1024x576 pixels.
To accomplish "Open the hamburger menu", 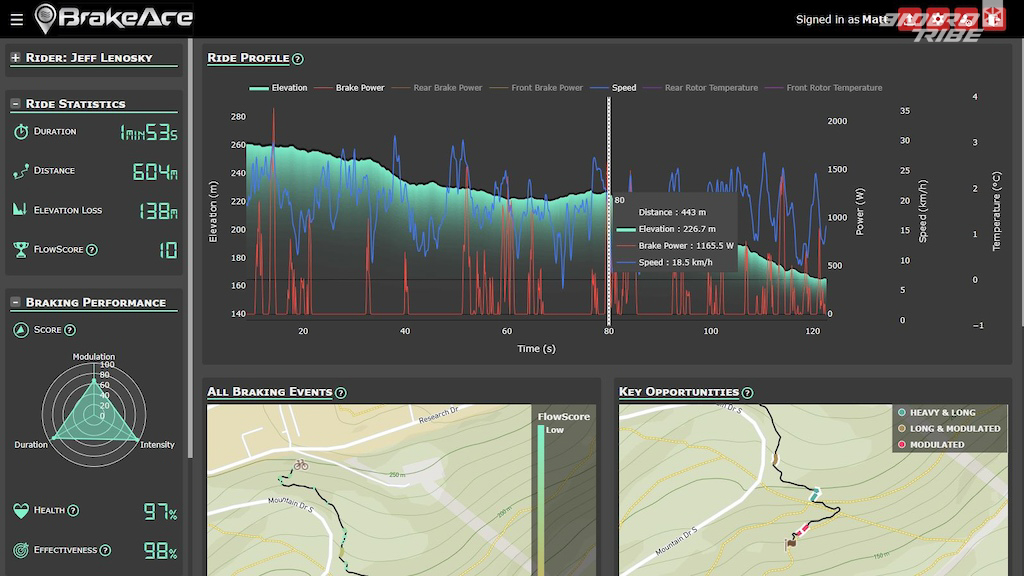I will point(16,19).
